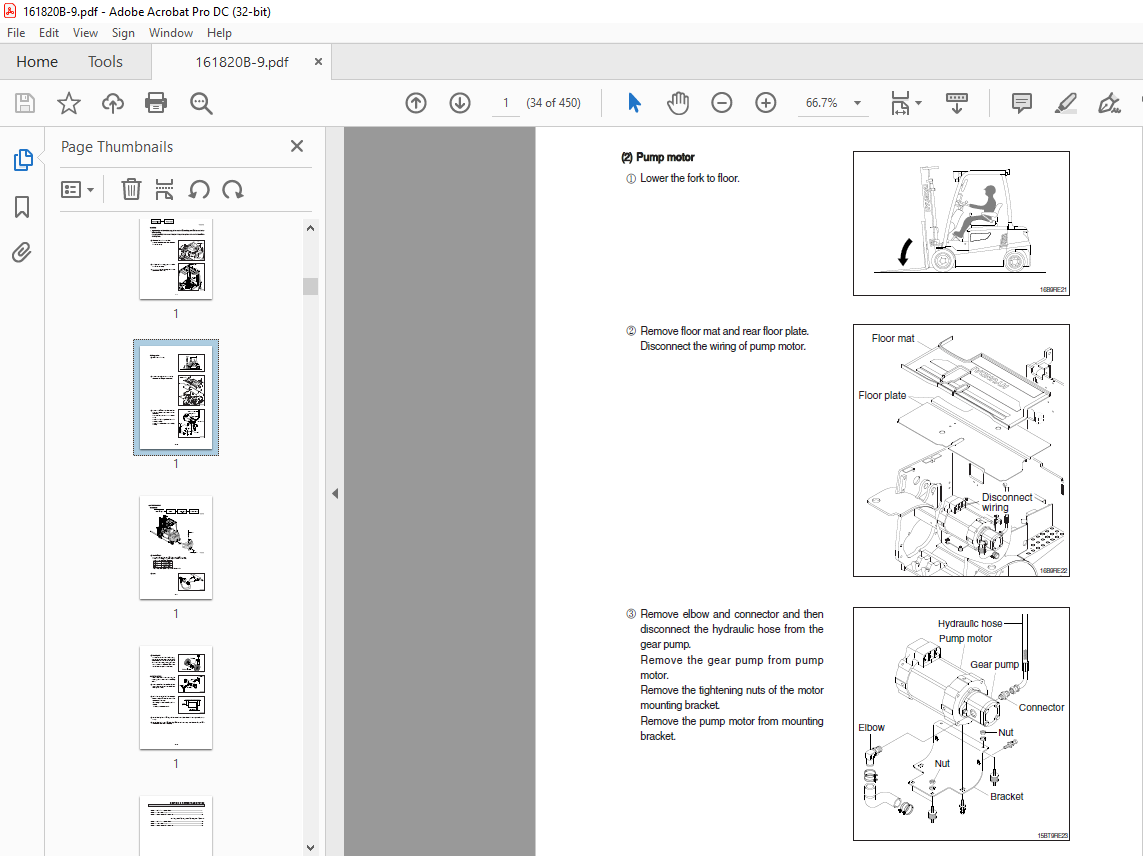Activate the Hand pan tool
The width and height of the screenshot is (1143, 856).
678,103
